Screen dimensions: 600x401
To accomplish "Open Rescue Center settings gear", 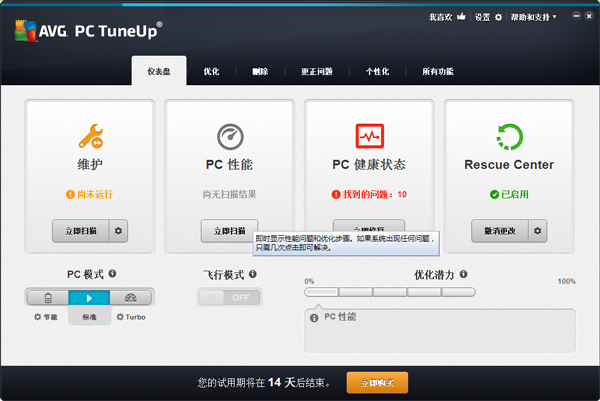I will (538, 231).
